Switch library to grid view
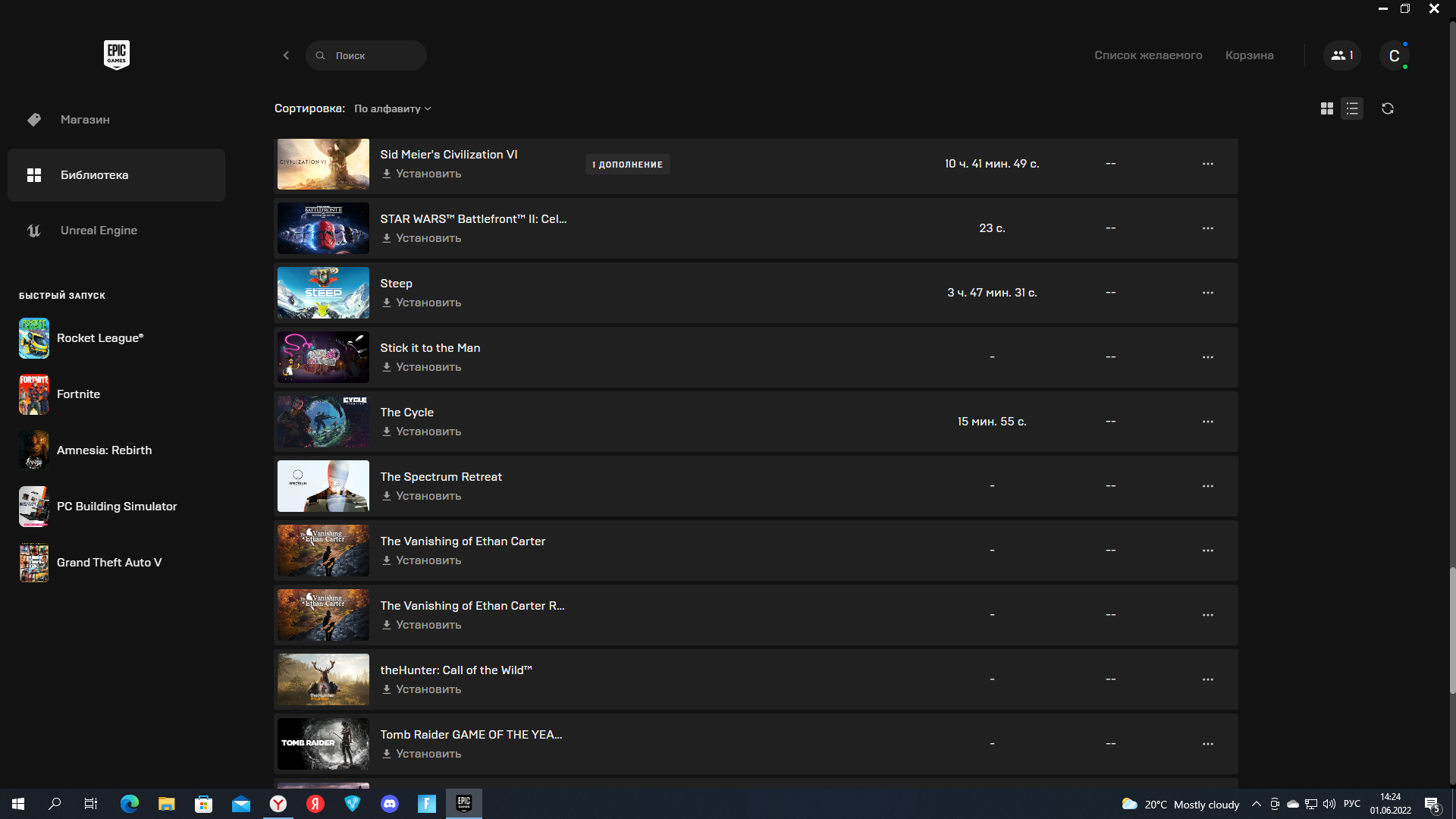1456x819 pixels. click(1326, 108)
